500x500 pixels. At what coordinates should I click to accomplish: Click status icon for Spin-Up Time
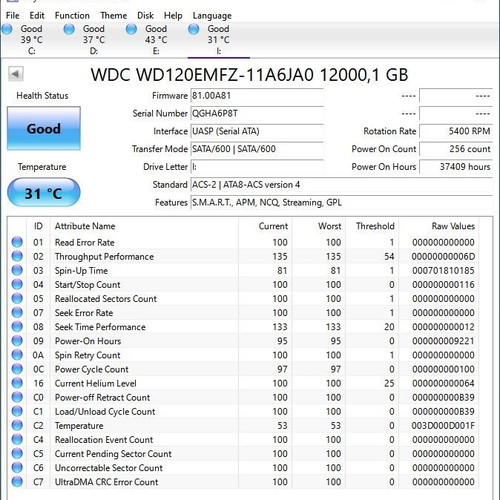[17, 270]
